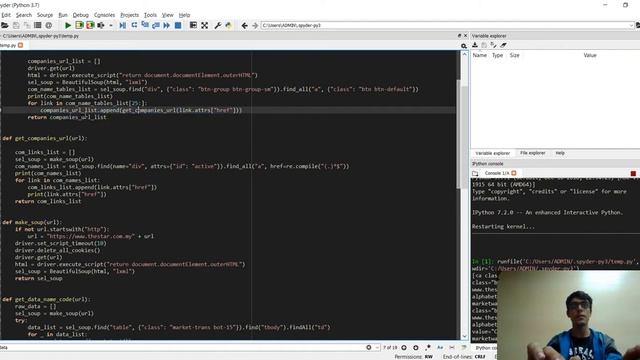This screenshot has width=640, height=360.
Task: Run cell and advance icon
Action: point(90,25)
